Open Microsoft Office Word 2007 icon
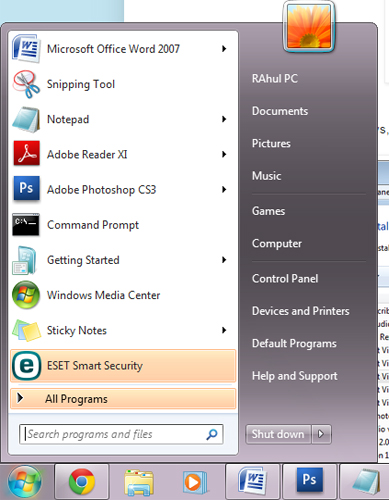Viewport: 389px width, 500px height. (x=26, y=49)
